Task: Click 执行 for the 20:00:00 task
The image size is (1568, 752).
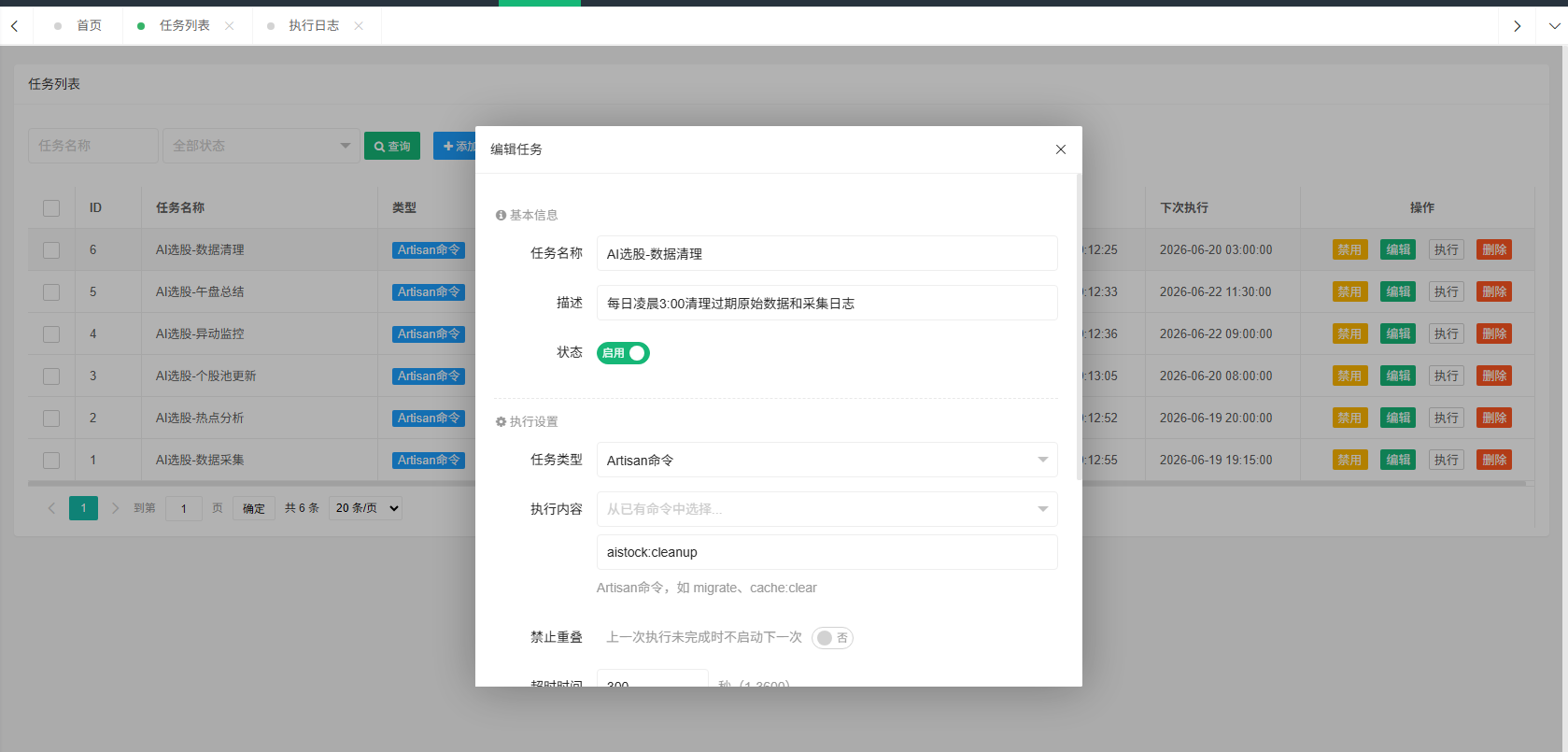Action: (x=1447, y=418)
